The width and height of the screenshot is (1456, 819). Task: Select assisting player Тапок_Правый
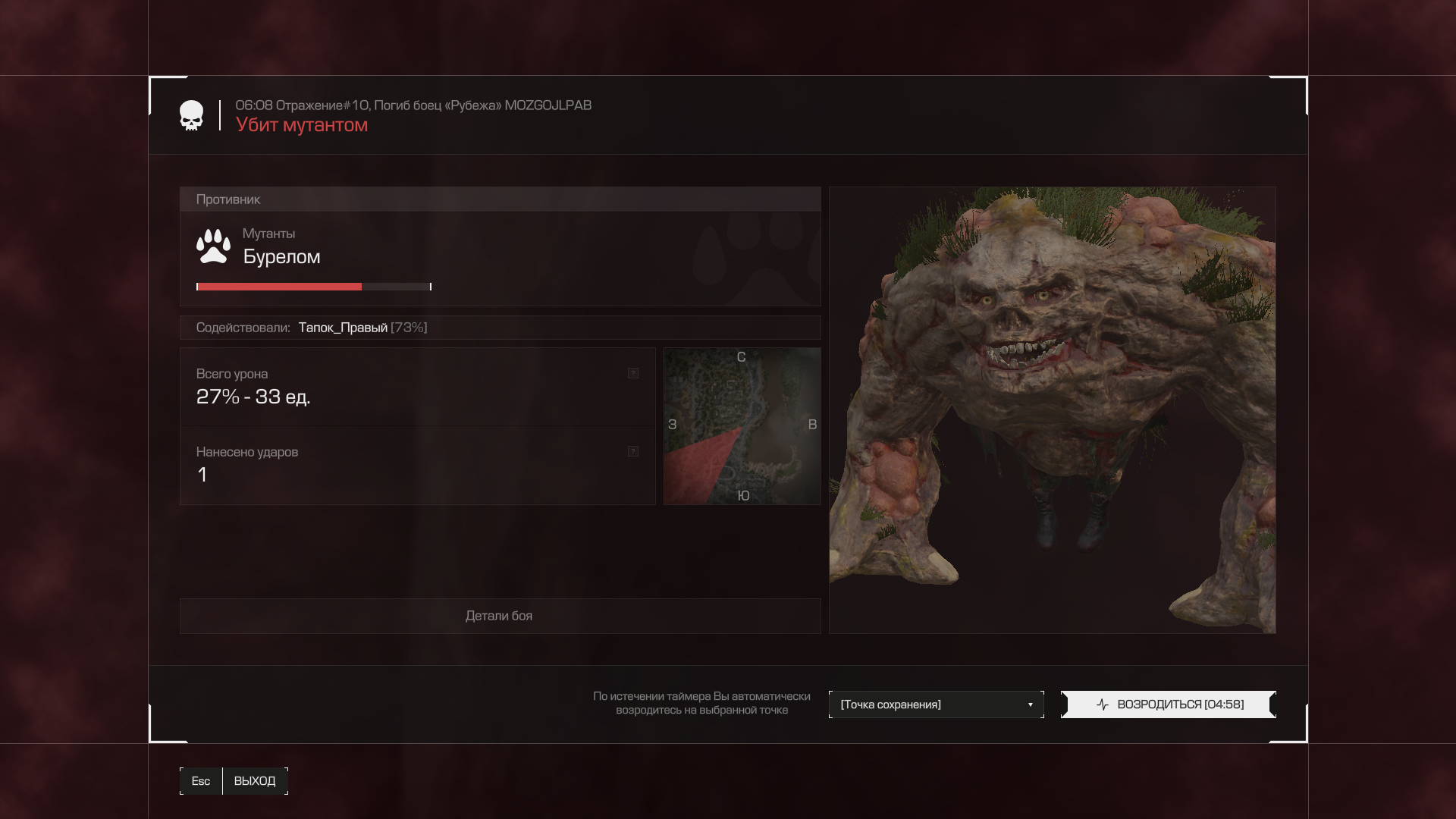[343, 328]
